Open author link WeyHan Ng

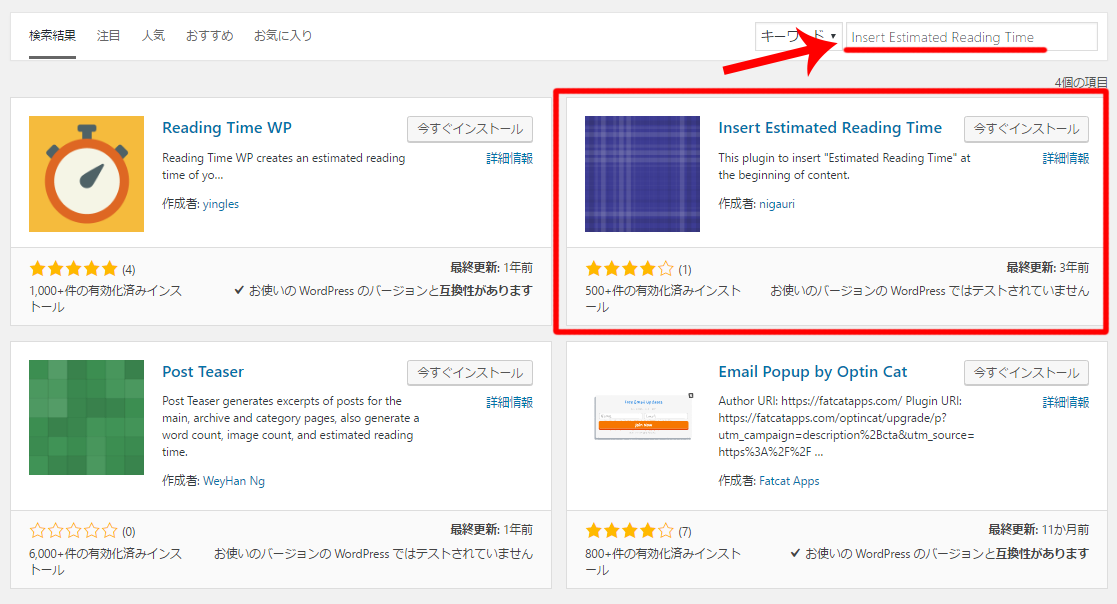click(234, 481)
